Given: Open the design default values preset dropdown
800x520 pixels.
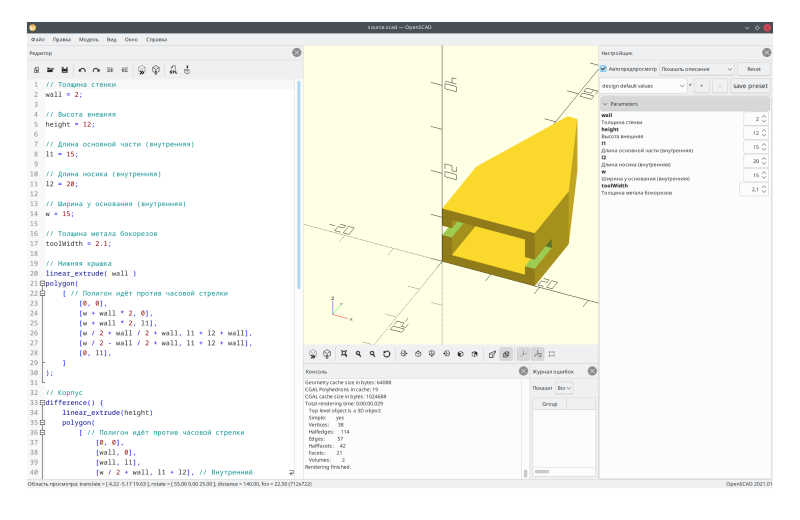Looking at the screenshot, I should (x=643, y=86).
